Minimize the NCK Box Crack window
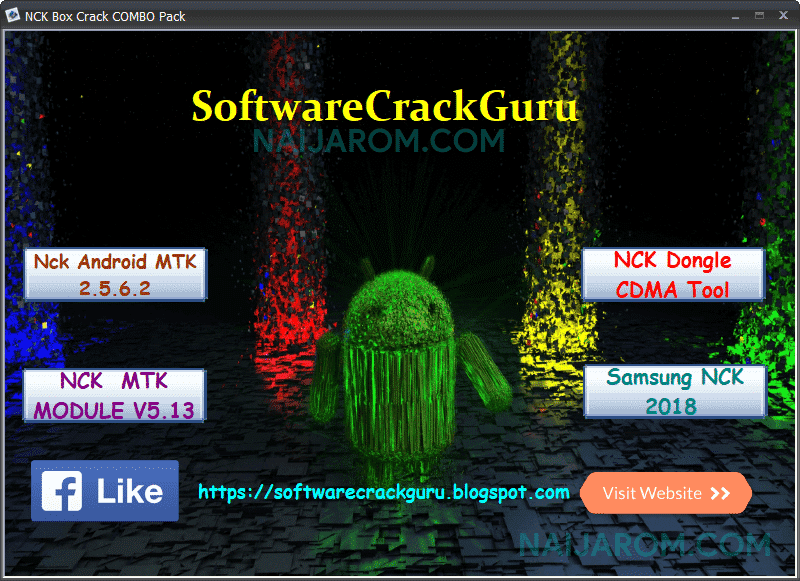 (x=735, y=16)
